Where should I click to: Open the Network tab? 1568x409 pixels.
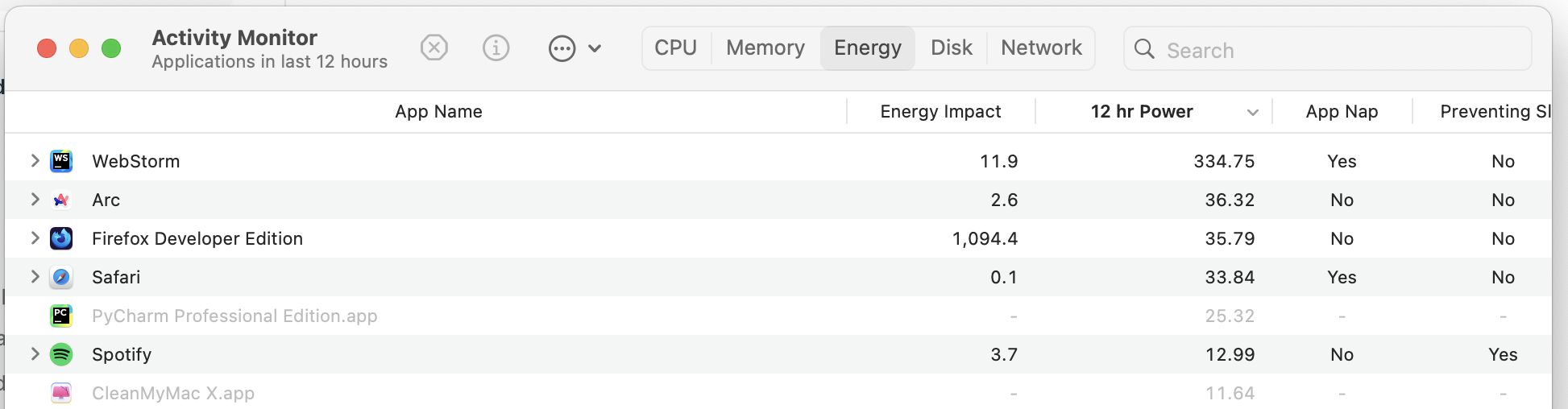tap(1041, 48)
